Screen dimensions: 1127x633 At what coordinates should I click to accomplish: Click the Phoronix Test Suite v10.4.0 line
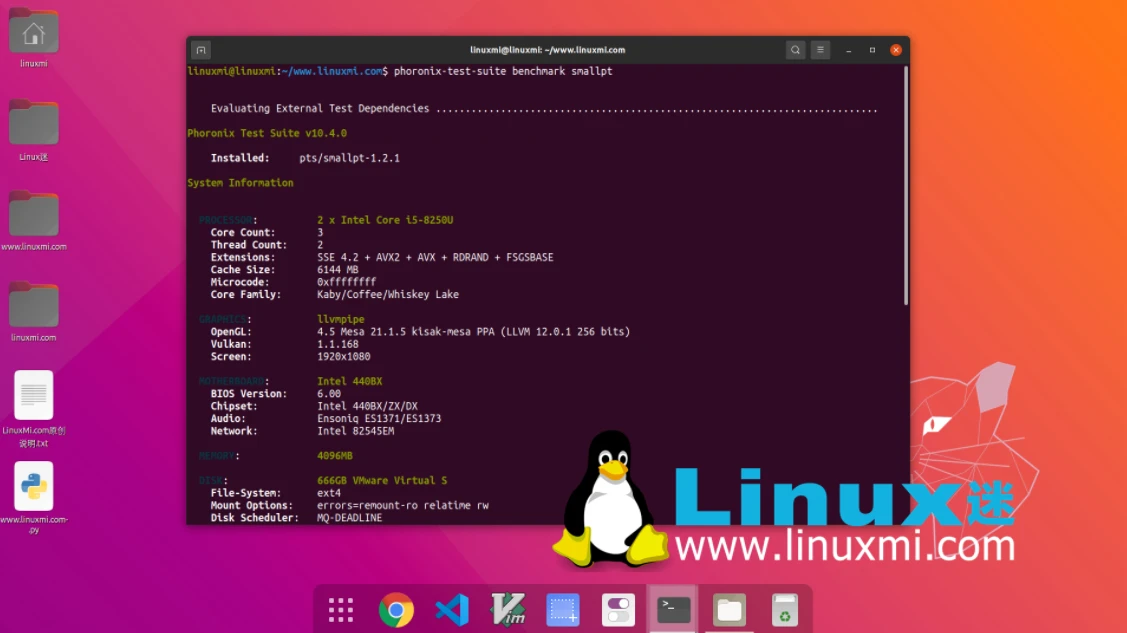click(267, 133)
